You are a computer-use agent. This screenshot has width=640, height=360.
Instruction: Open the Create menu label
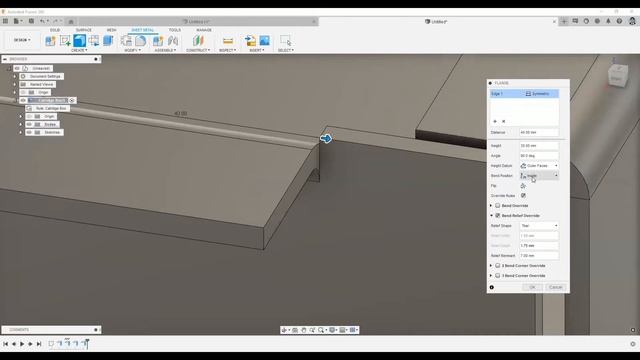pos(79,50)
